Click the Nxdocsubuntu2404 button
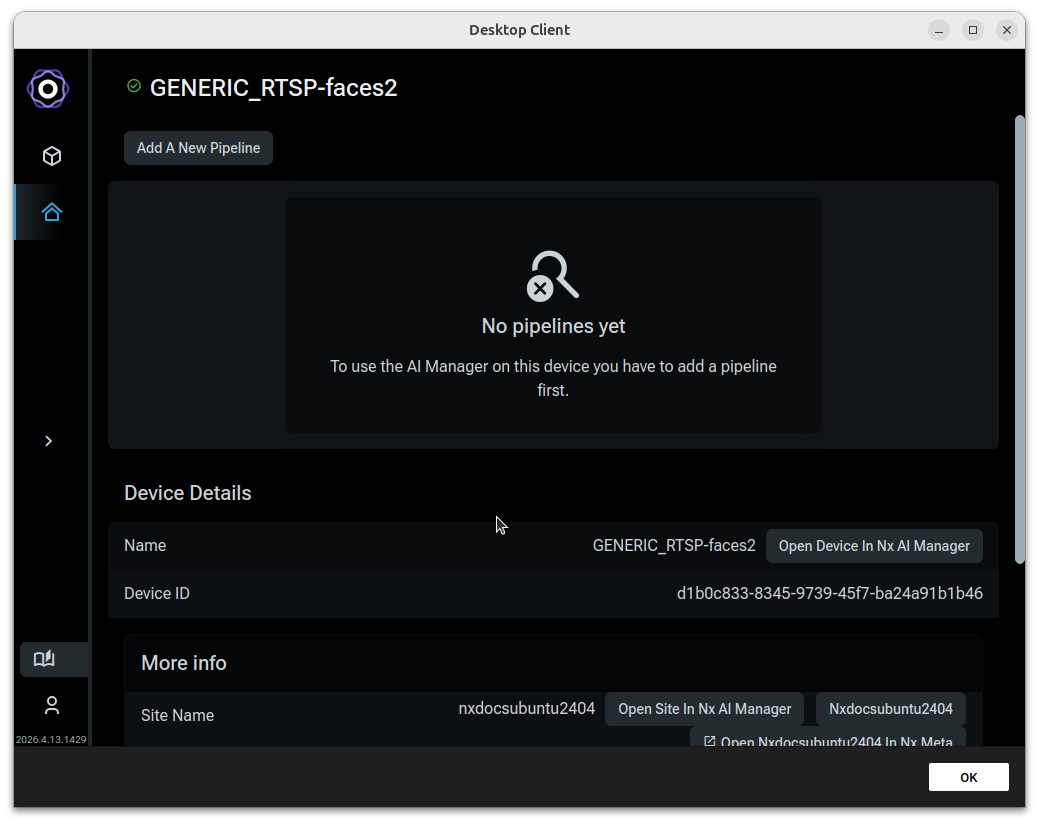Screen dimensions: 1039x824 891,709
